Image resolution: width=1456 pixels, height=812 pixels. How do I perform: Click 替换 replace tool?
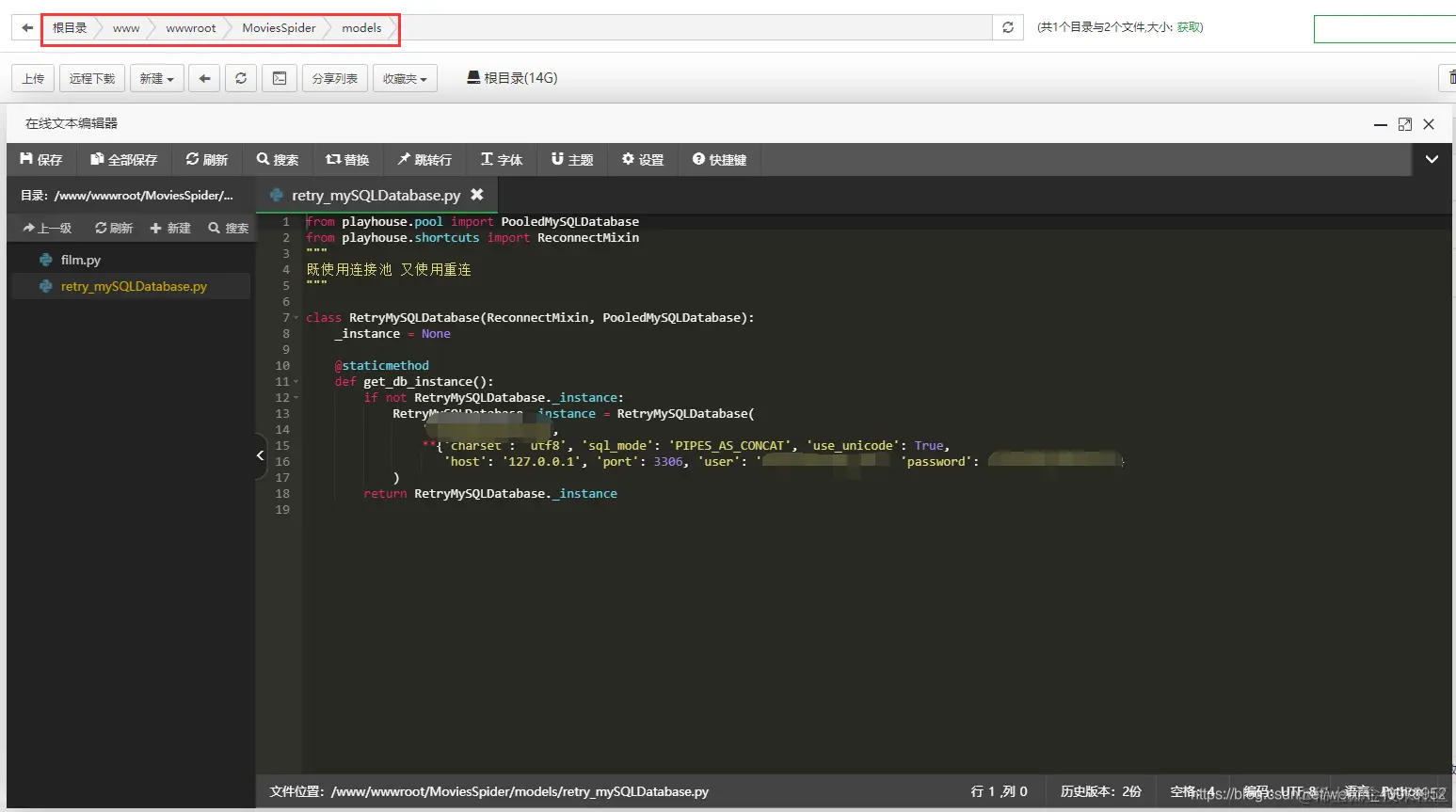[x=347, y=160]
